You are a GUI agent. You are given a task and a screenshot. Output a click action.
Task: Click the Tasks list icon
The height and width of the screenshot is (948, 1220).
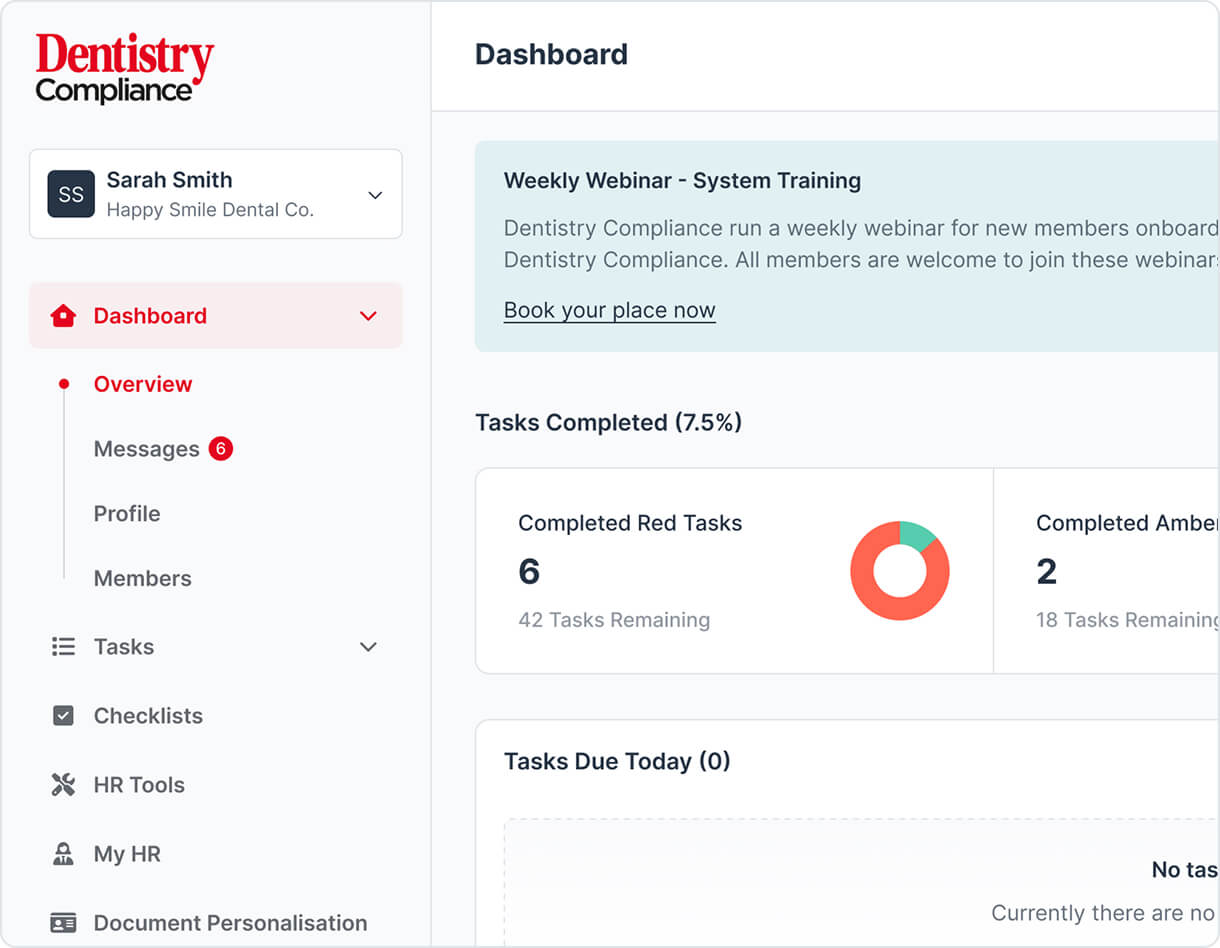point(63,647)
